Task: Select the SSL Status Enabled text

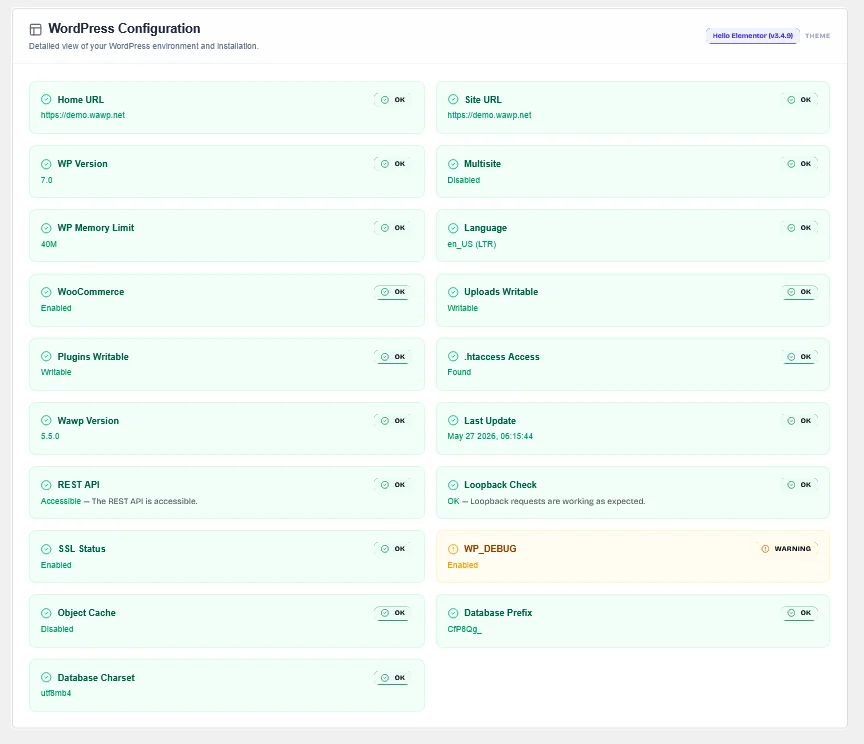Action: [x=56, y=565]
